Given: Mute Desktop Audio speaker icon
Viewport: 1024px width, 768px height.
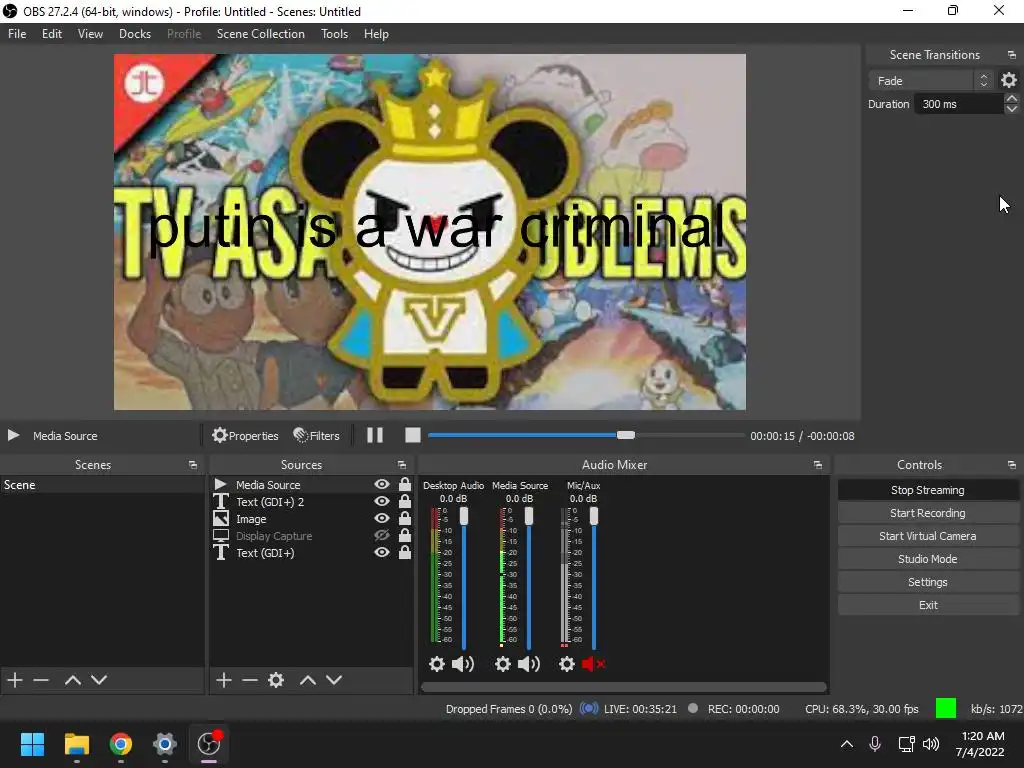Looking at the screenshot, I should [x=463, y=664].
